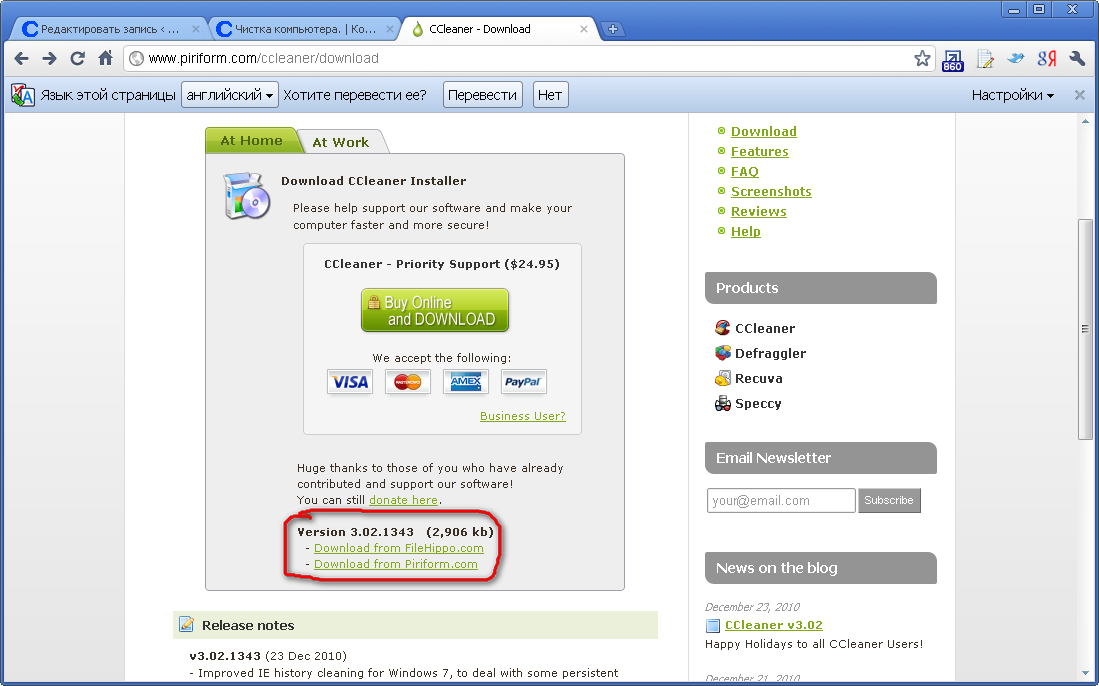Open the Download sidebar link

click(764, 132)
